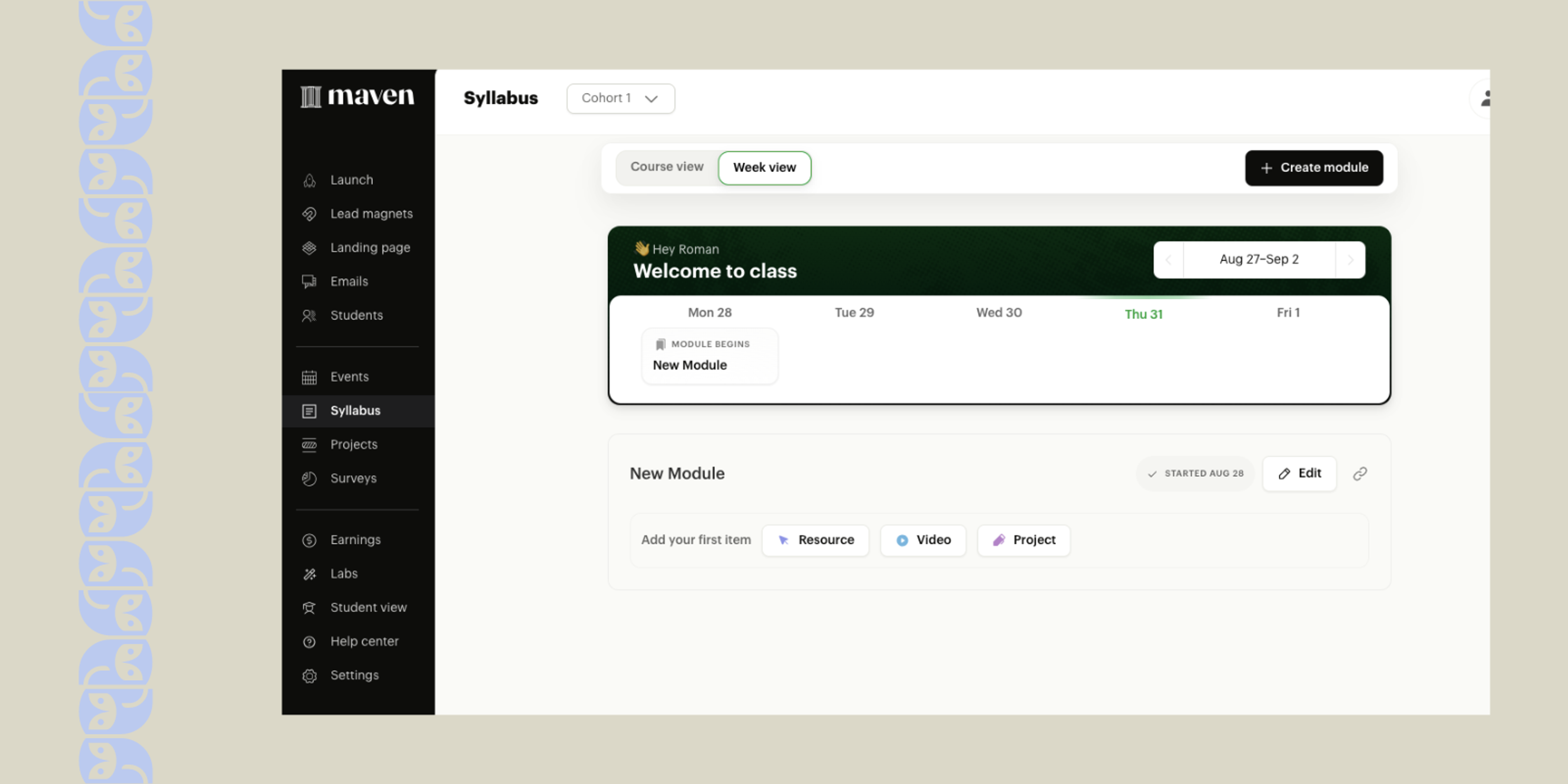1568x784 pixels.
Task: Click the Student view graduate icon
Action: [309, 608]
